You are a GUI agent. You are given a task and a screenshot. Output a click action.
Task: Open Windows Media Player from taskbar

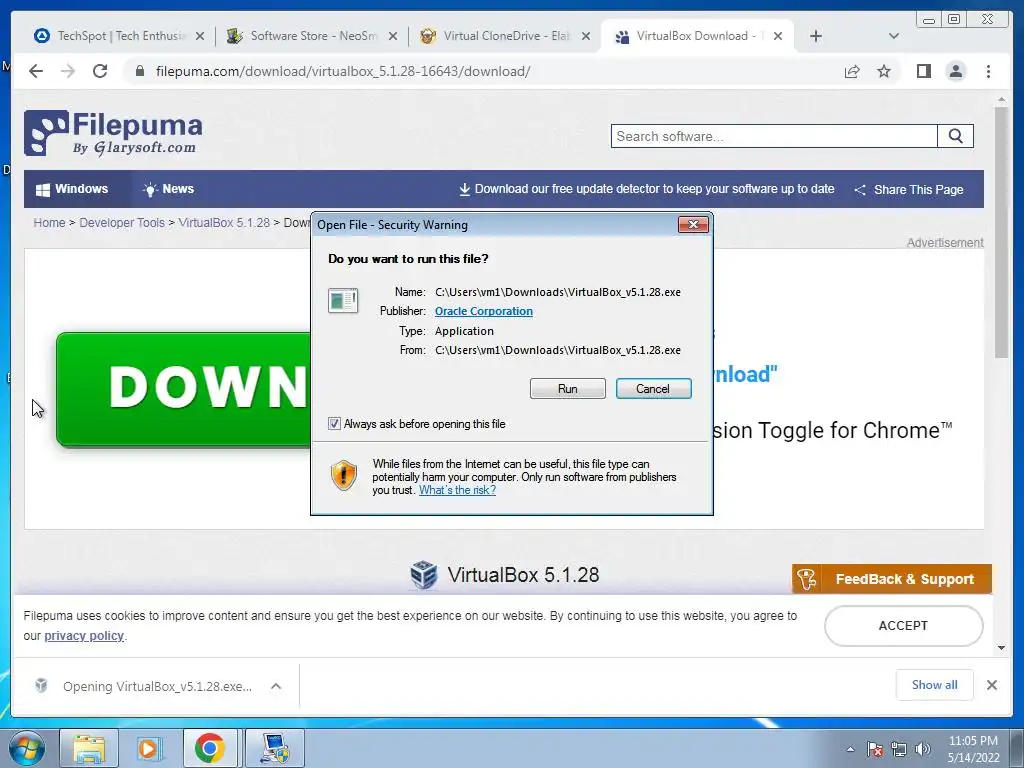pyautogui.click(x=149, y=748)
